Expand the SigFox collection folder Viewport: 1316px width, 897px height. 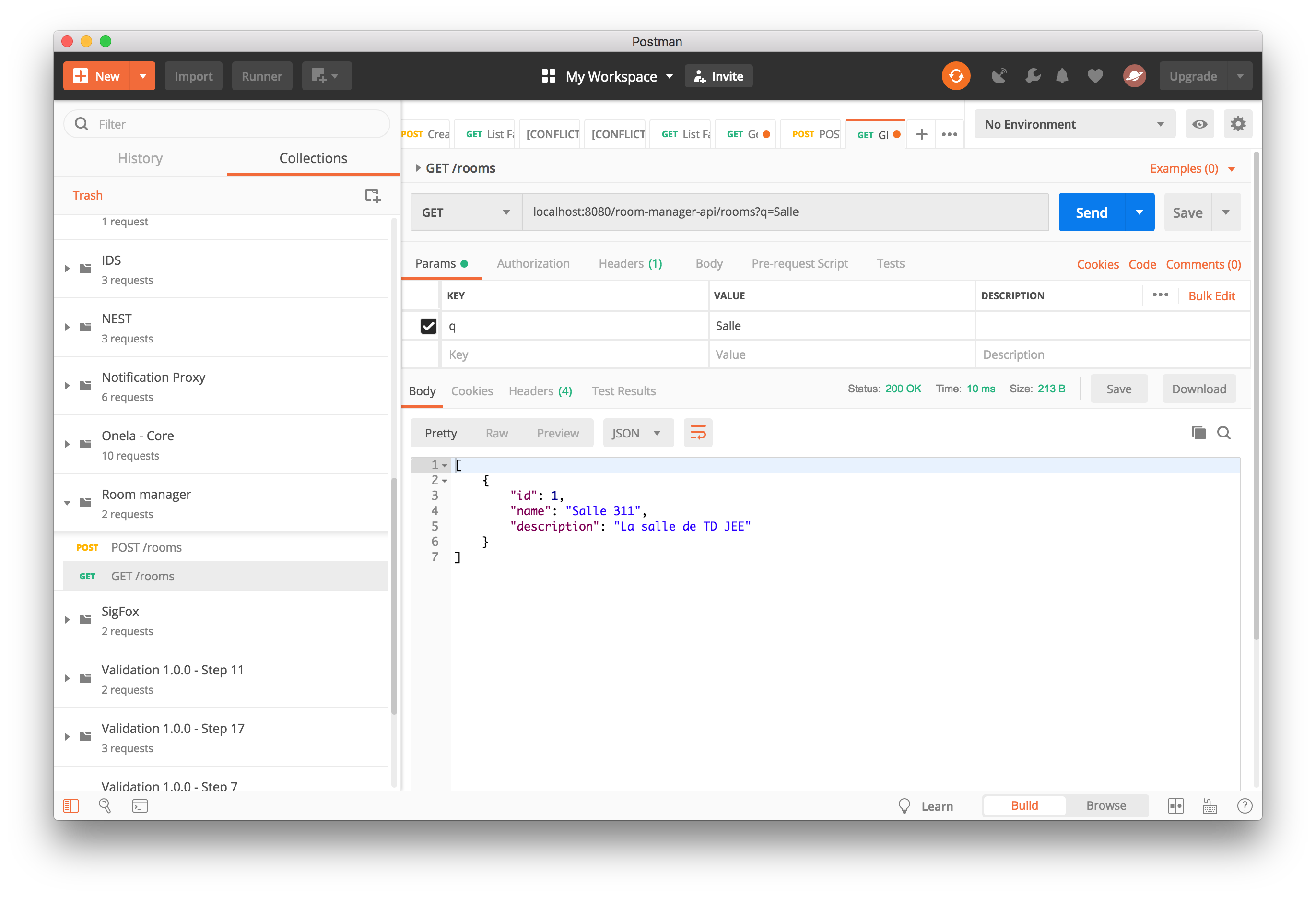67,620
